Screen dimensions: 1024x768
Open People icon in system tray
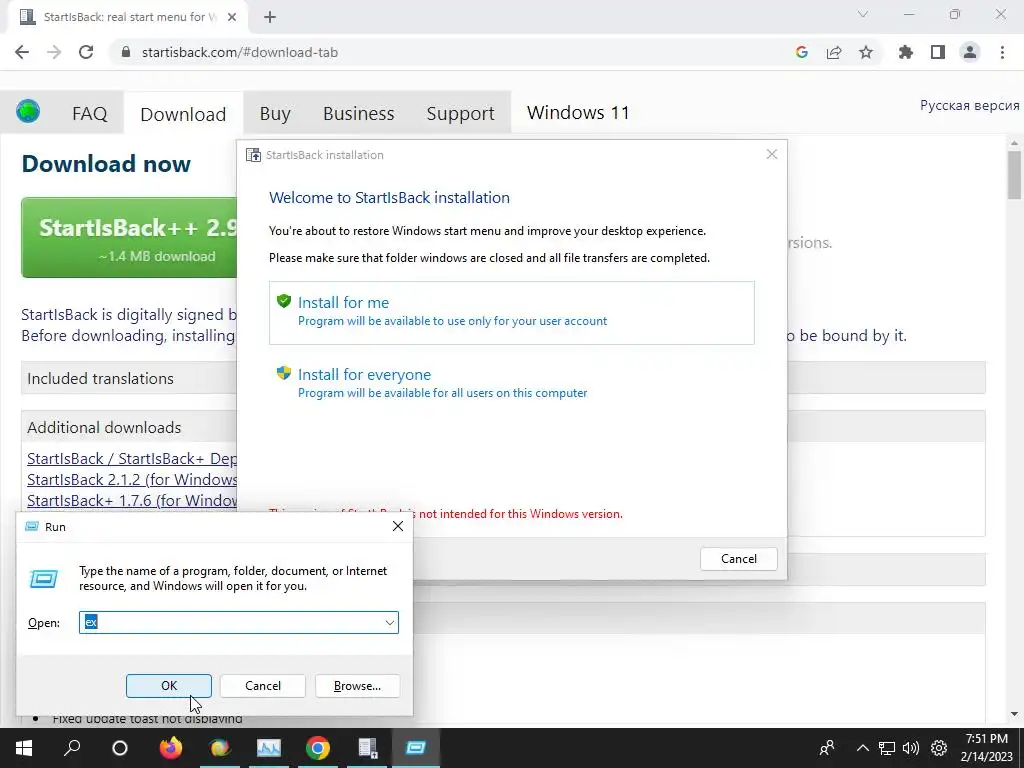(827, 748)
